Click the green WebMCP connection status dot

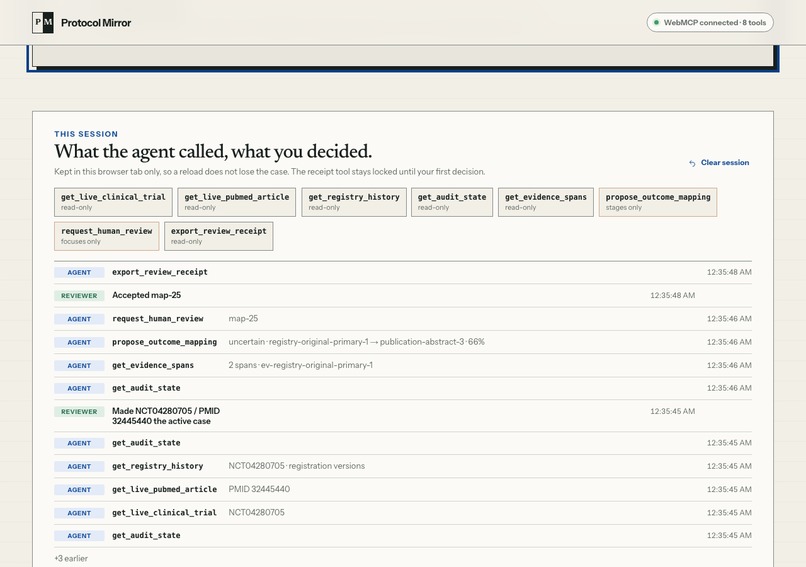656,23
